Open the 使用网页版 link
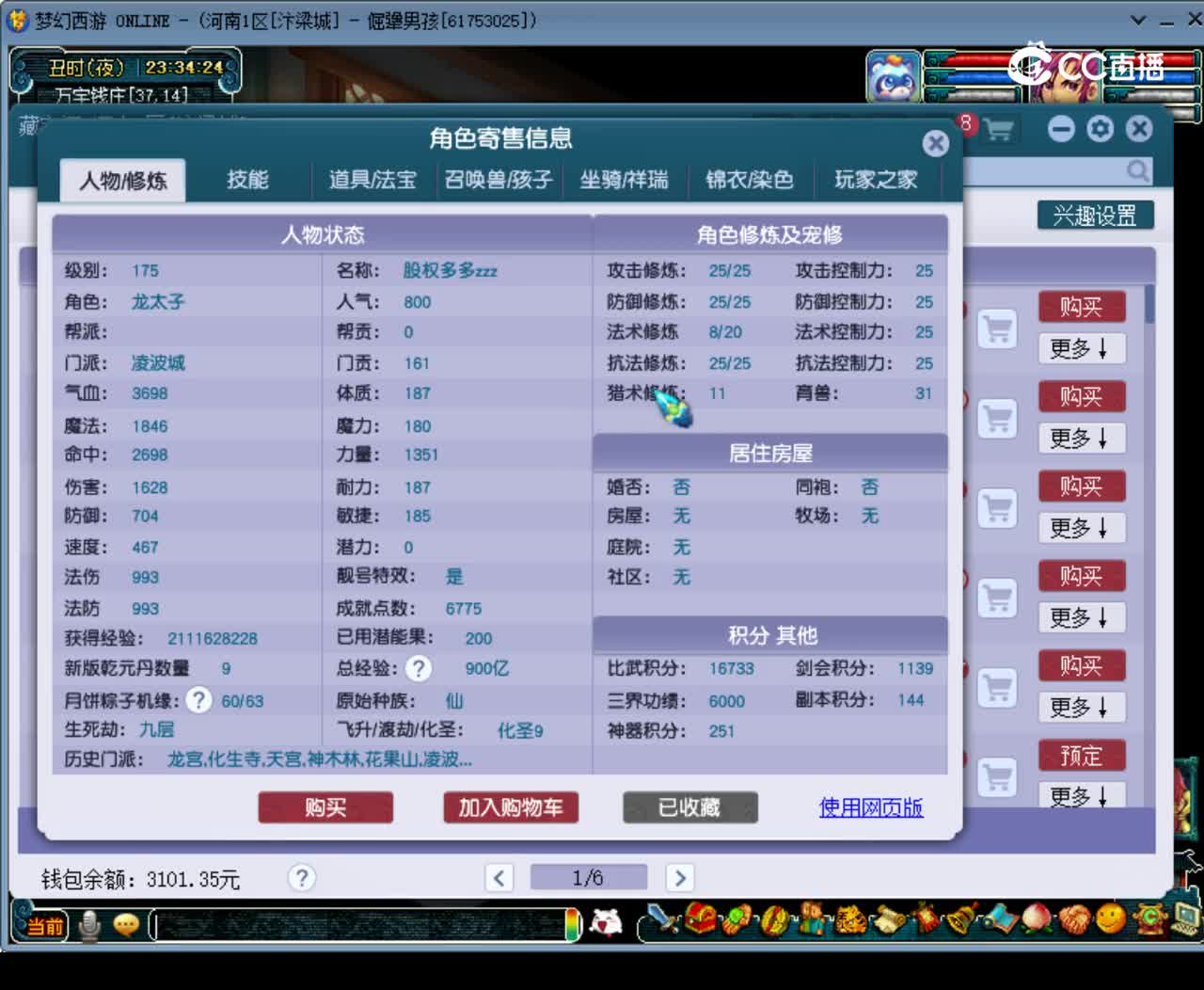The width and height of the screenshot is (1204, 990). 871,807
